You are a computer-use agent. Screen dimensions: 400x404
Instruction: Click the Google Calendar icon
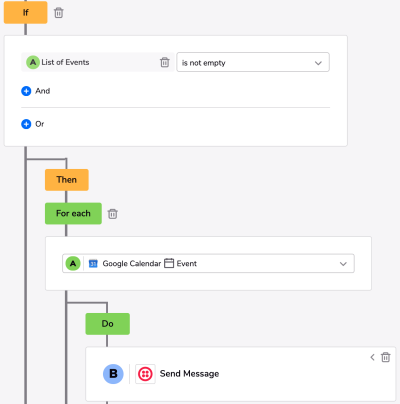[x=93, y=264]
